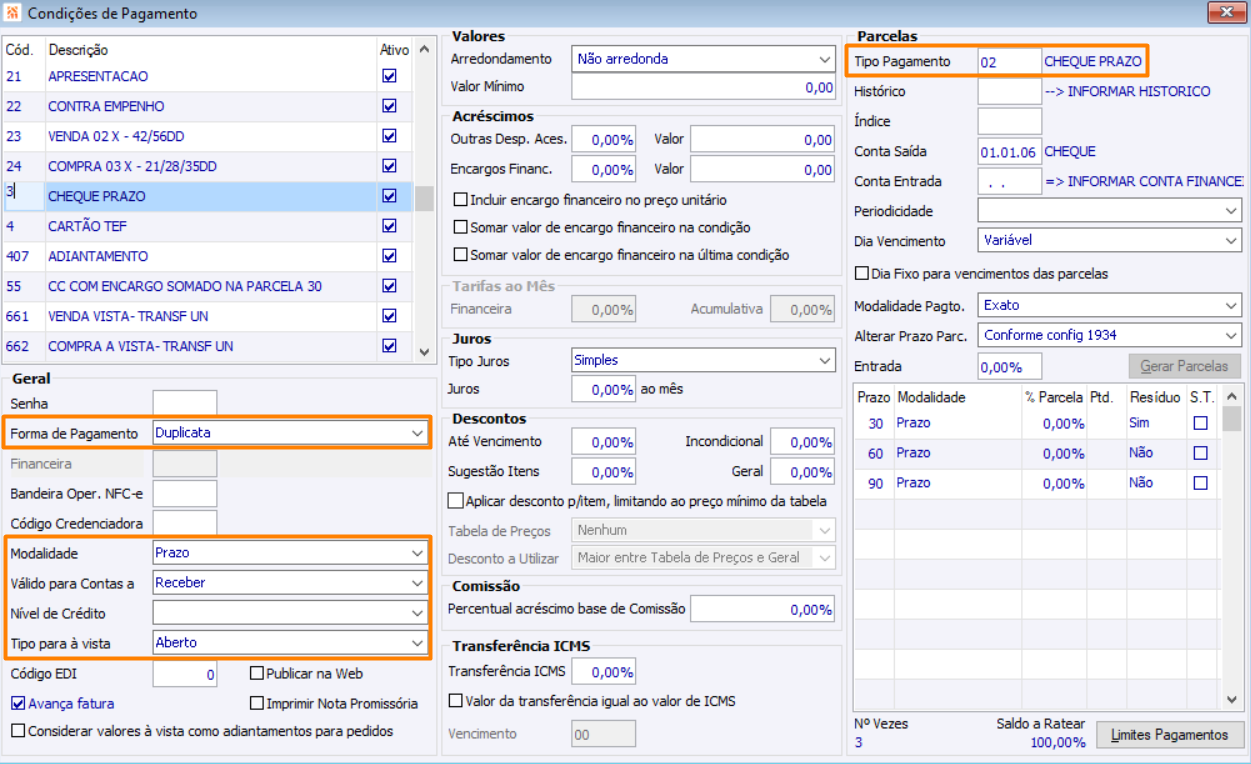Enable Publicar na Web option

coord(258,674)
